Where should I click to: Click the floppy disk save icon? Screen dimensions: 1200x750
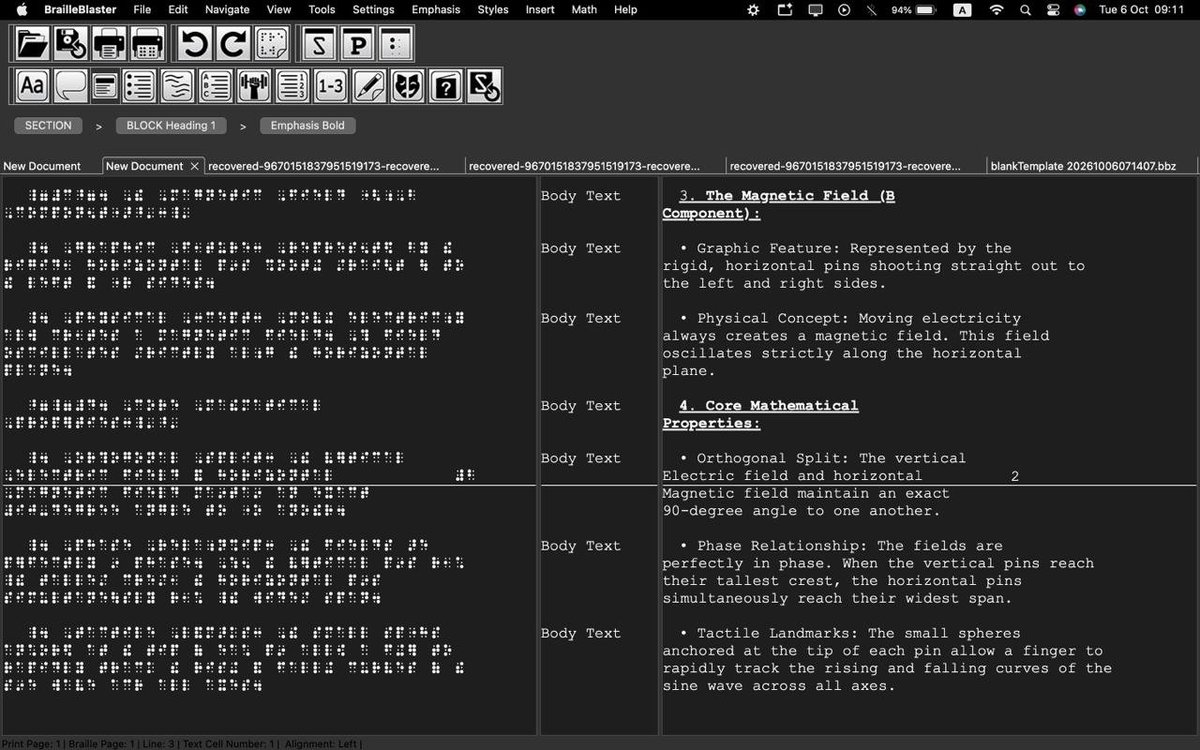(71, 44)
